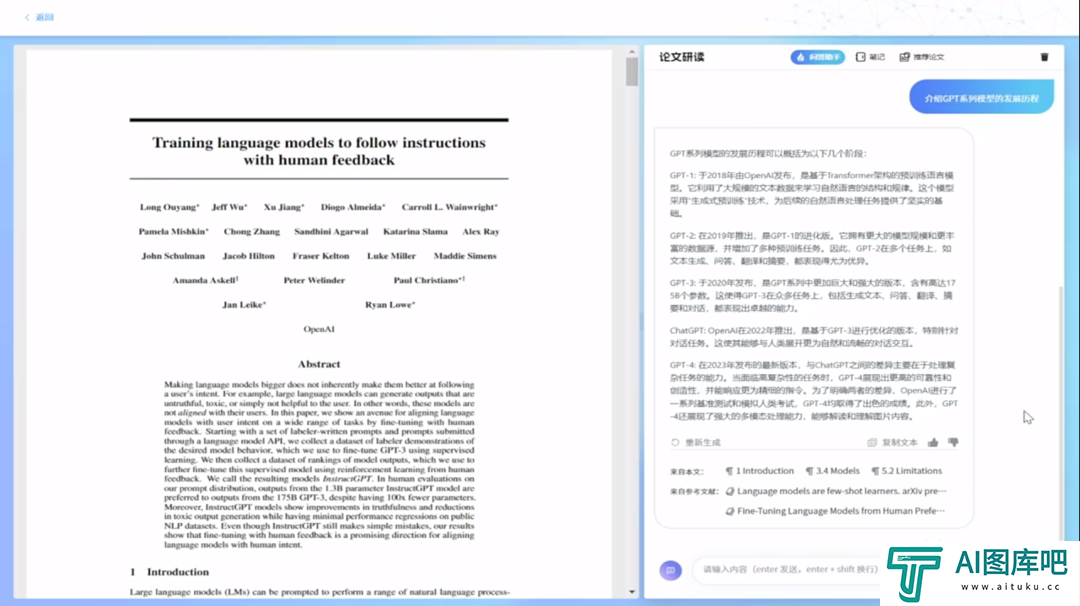Click author name 'Paul Christiano'
The height and width of the screenshot is (606, 1080).
[428, 280]
